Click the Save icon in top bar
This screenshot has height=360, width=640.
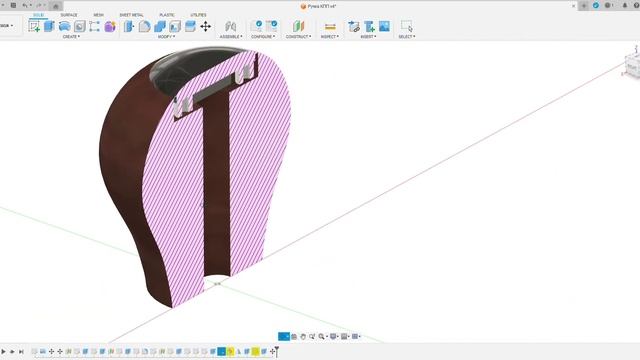(13, 6)
